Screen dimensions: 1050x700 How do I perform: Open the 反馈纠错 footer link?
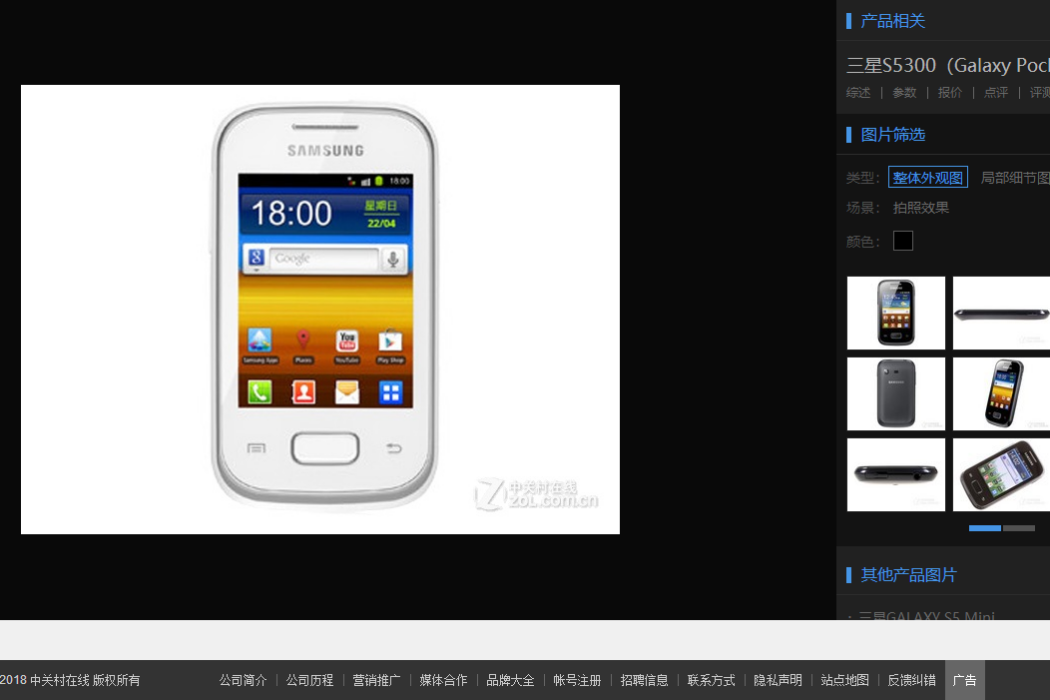(912, 681)
